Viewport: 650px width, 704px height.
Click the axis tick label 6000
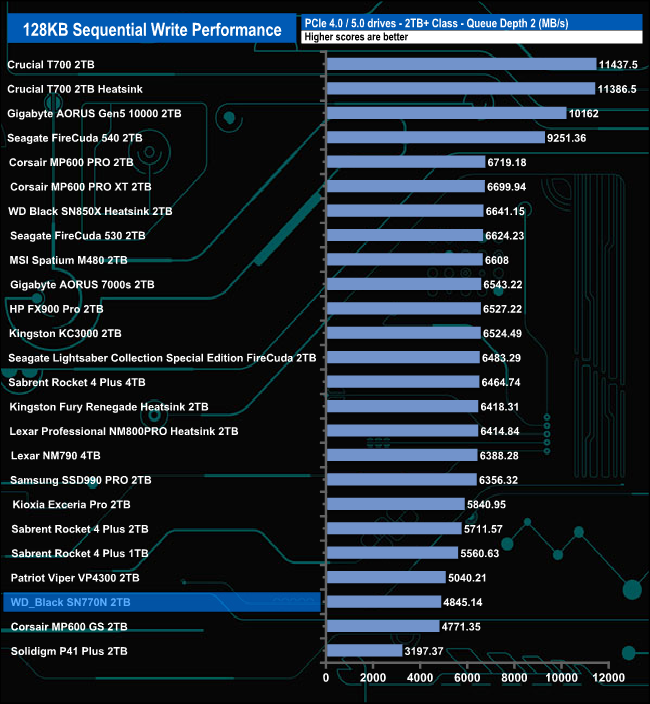(x=467, y=678)
